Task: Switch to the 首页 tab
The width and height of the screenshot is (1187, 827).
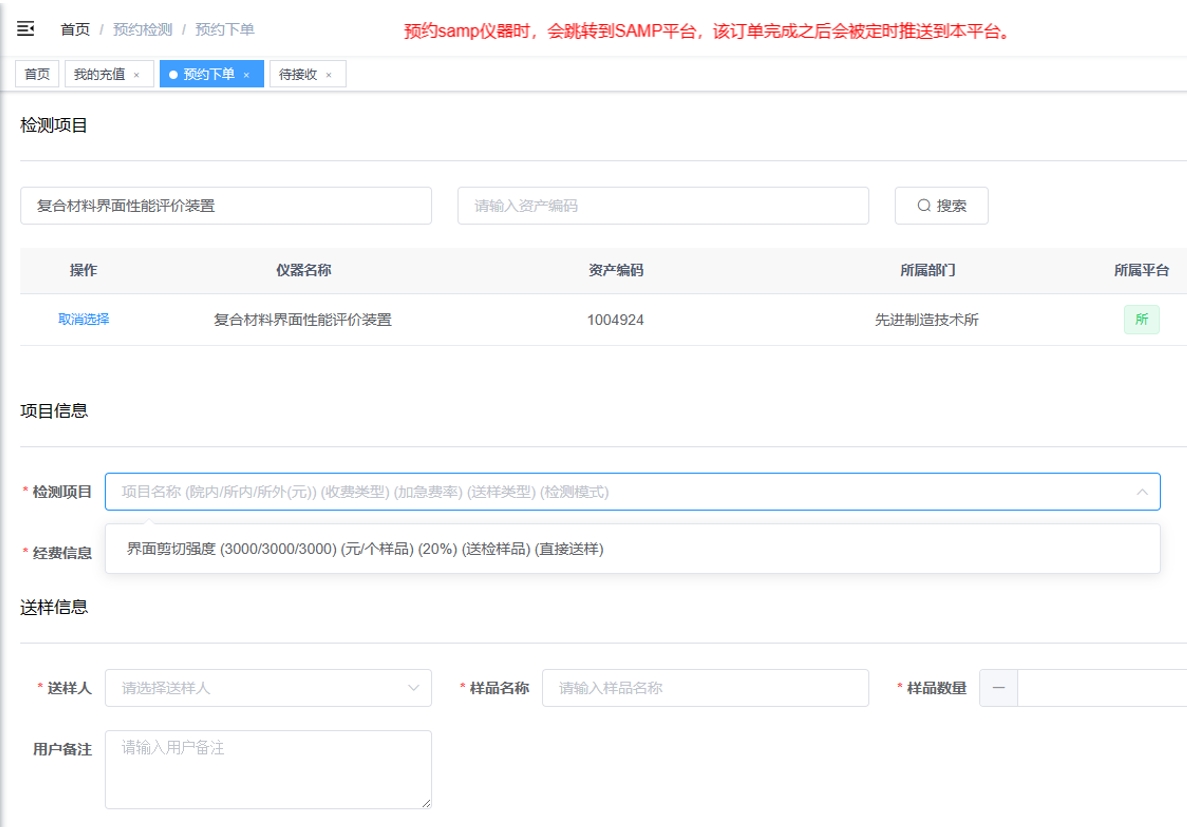Action: coord(37,74)
